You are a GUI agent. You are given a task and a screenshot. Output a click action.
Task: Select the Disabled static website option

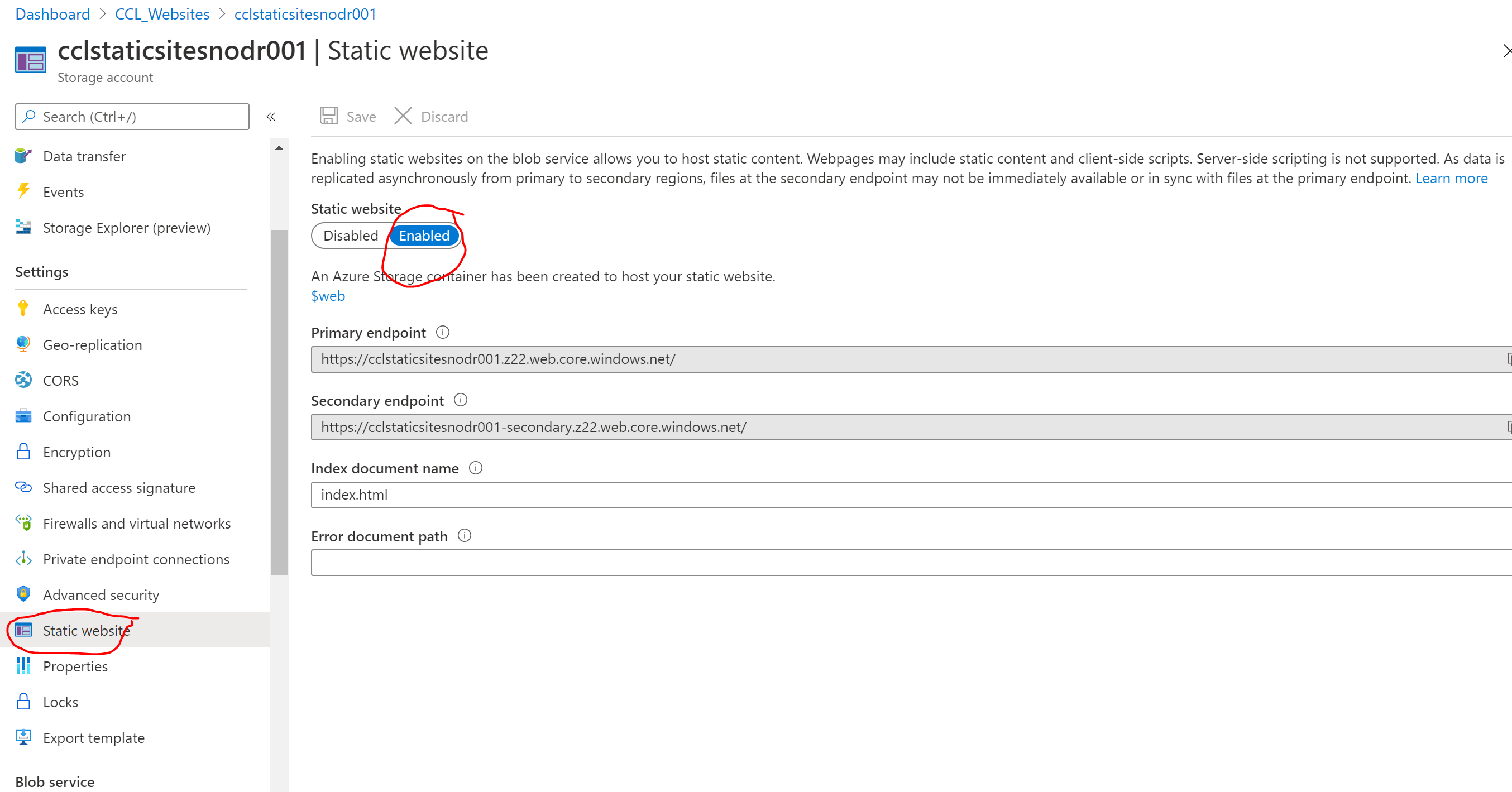click(x=351, y=235)
